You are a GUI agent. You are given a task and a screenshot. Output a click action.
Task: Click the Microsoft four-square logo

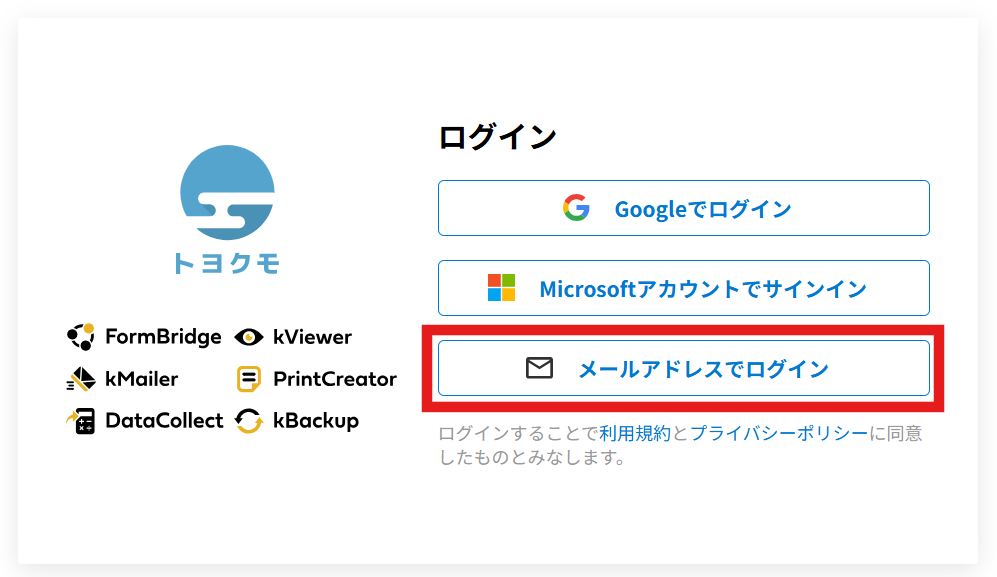[501, 288]
